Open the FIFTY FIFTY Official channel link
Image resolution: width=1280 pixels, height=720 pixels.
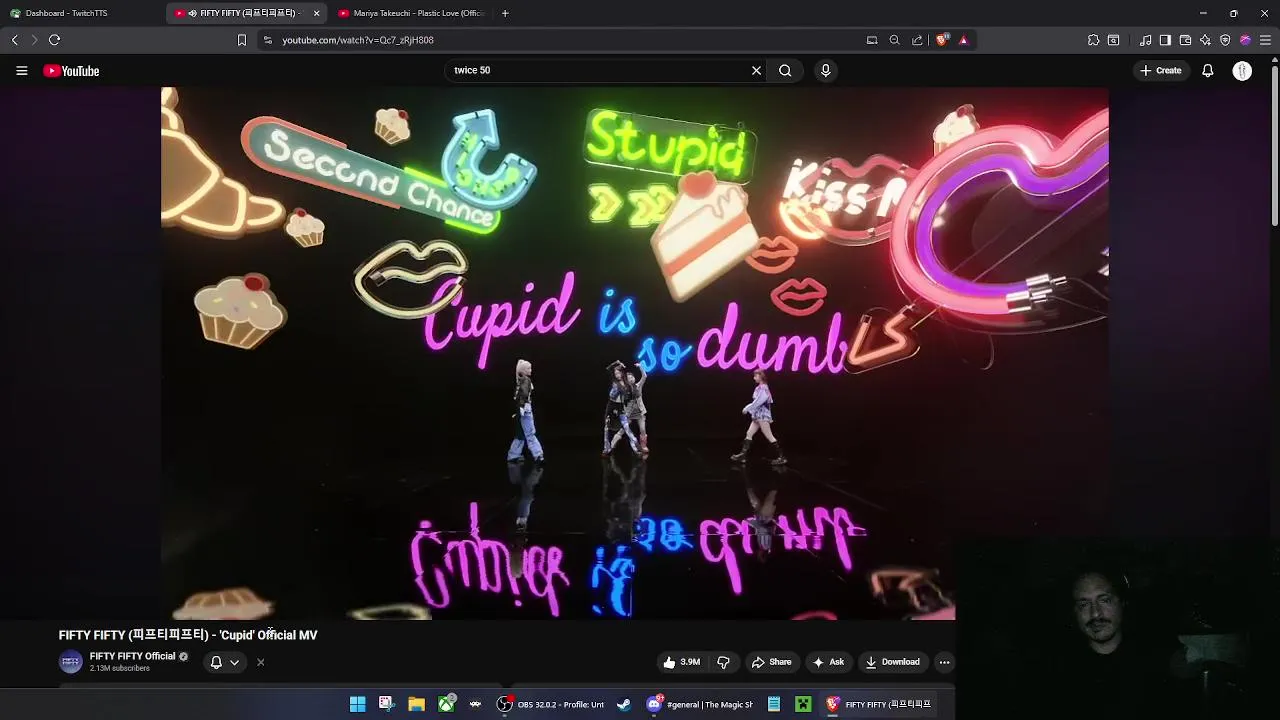(x=132, y=656)
